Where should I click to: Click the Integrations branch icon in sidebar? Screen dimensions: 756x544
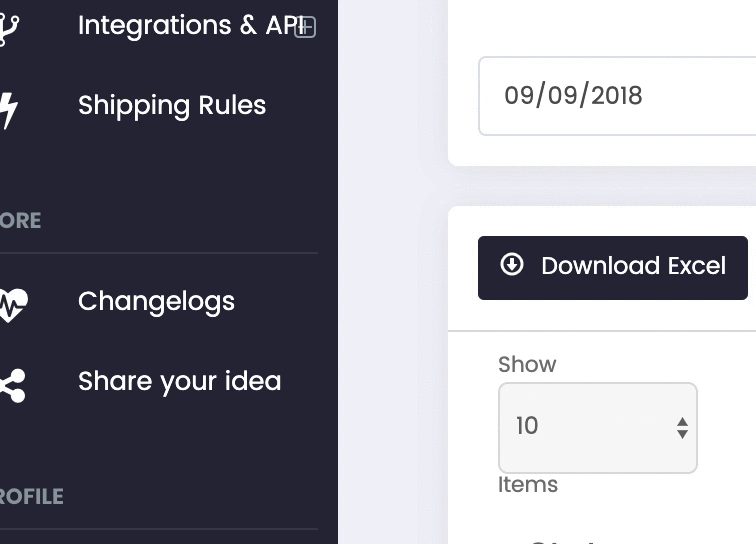coord(9,28)
